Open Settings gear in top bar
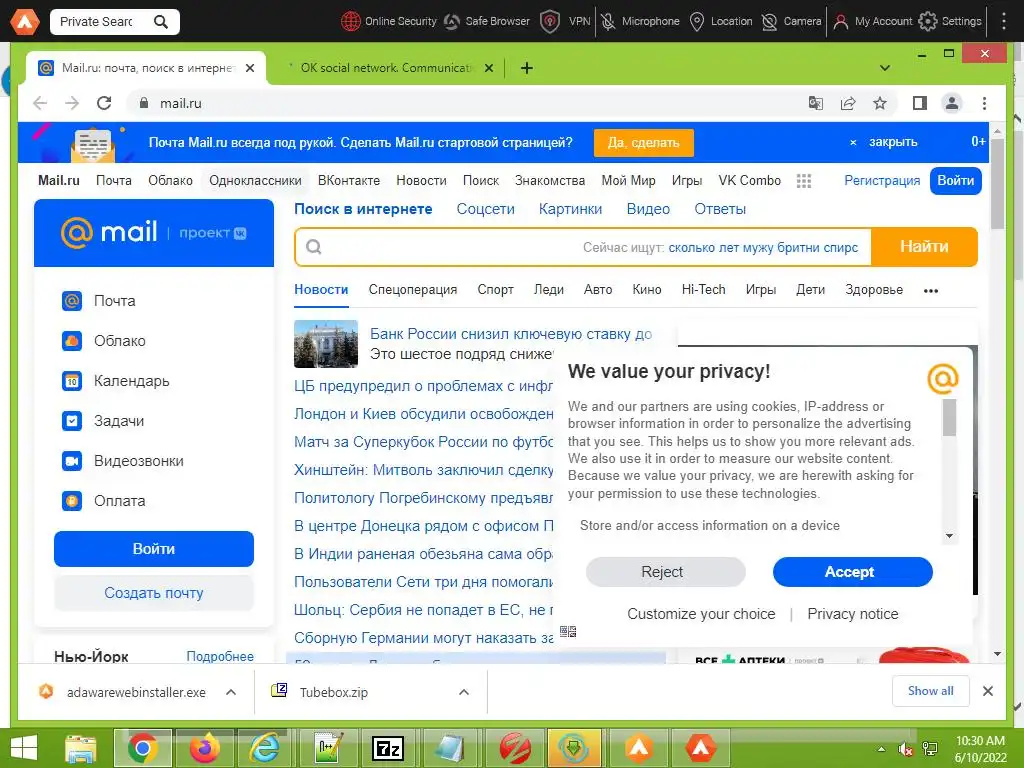Viewport: 1024px width, 768px height. 927,22
